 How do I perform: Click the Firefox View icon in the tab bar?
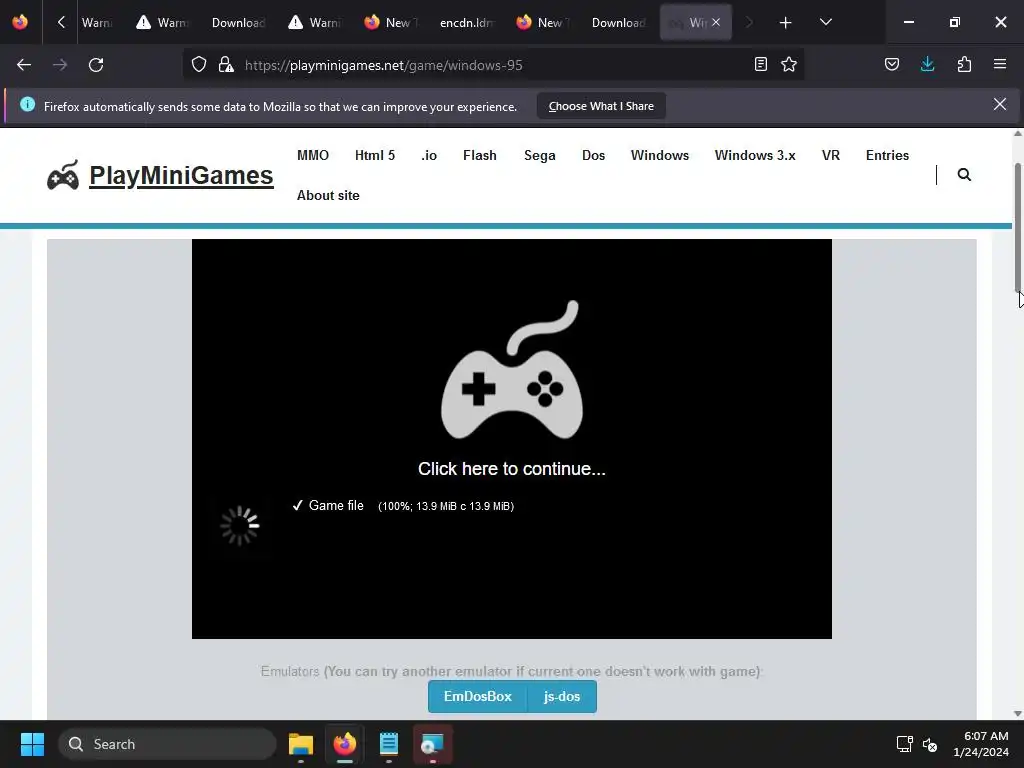(x=20, y=22)
